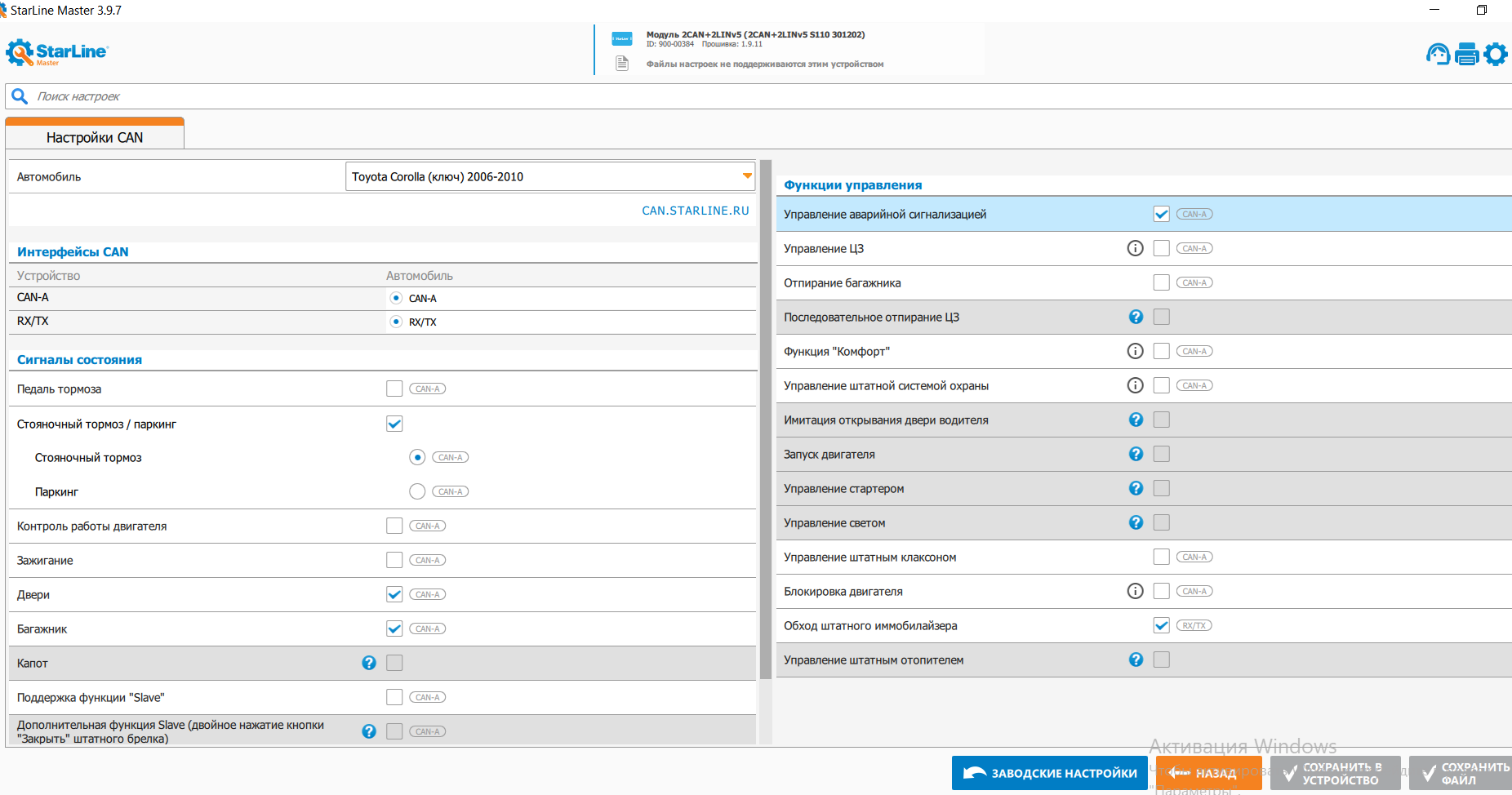Uncheck Багажник checkbox
1512x795 pixels.
coord(394,628)
